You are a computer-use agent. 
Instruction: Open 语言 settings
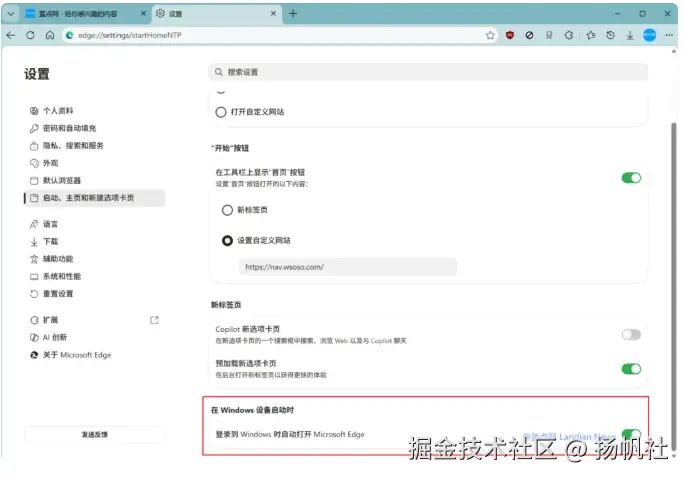(x=94, y=224)
